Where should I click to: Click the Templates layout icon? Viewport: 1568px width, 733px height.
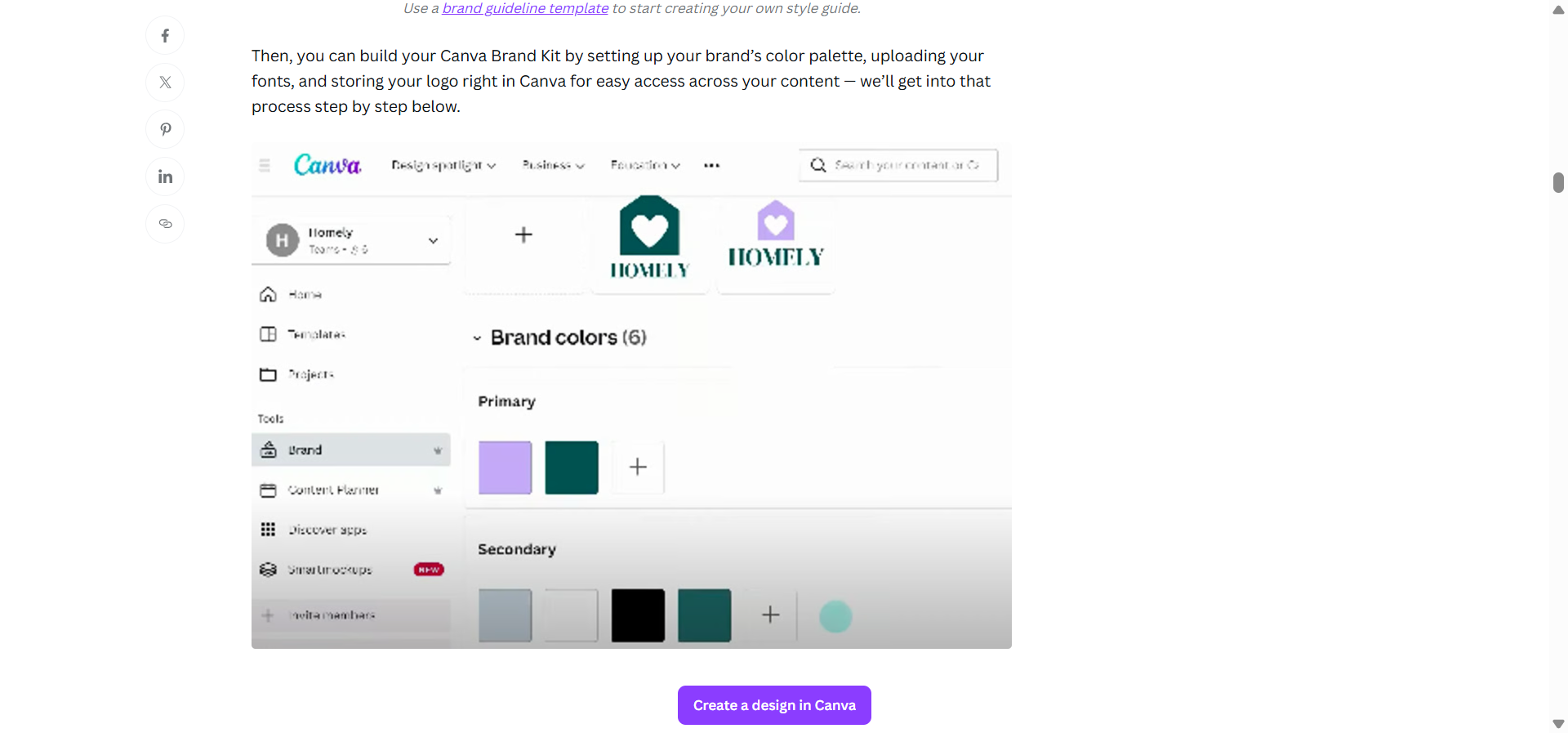[x=268, y=334]
